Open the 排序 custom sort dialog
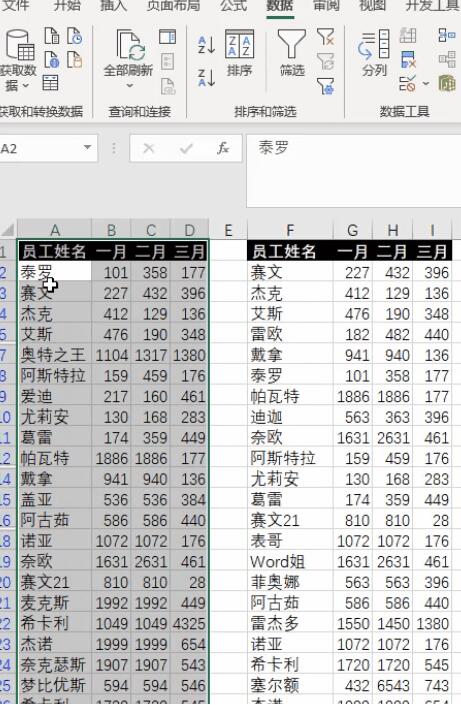Viewport: 461px width, 705px height. (x=239, y=53)
